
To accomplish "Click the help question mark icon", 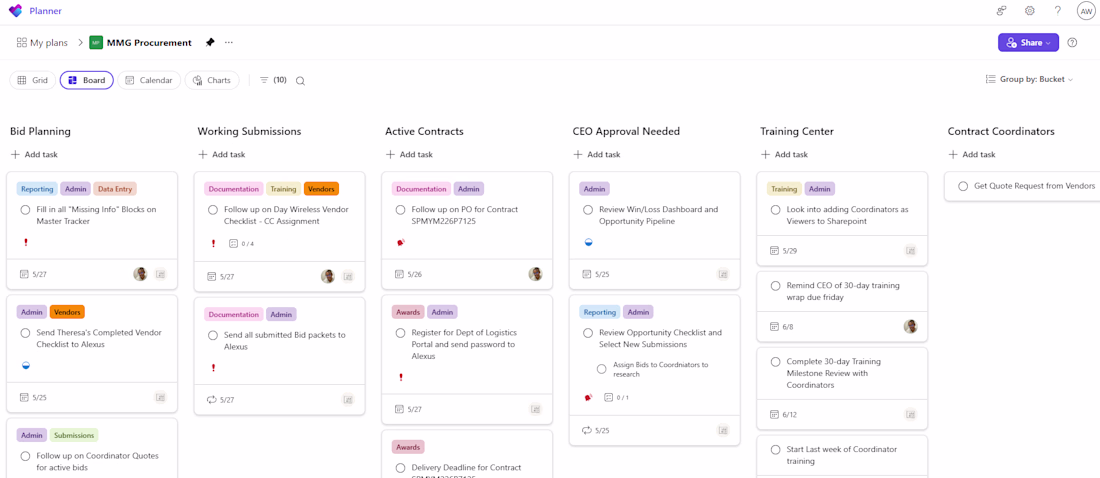I will coord(1058,11).
